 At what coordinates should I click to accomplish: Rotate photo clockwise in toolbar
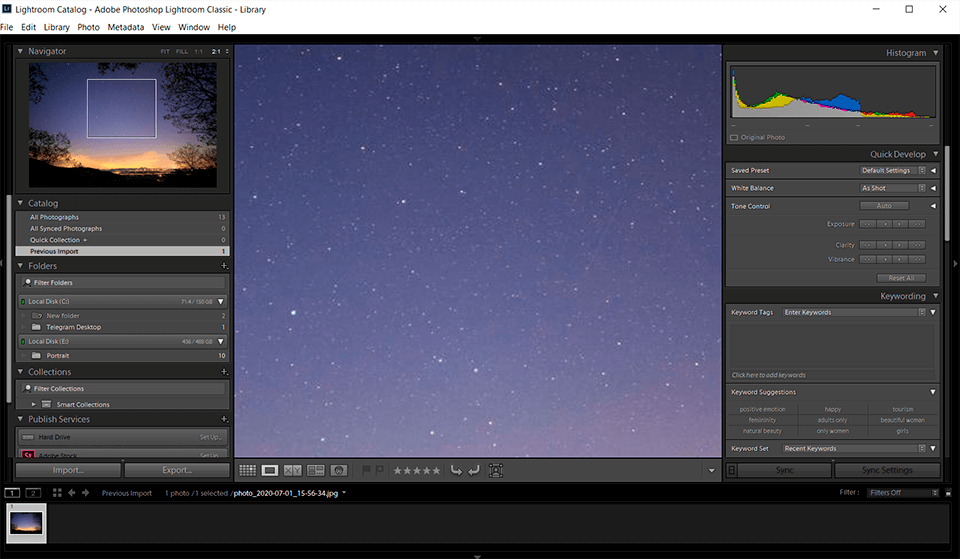[x=474, y=470]
